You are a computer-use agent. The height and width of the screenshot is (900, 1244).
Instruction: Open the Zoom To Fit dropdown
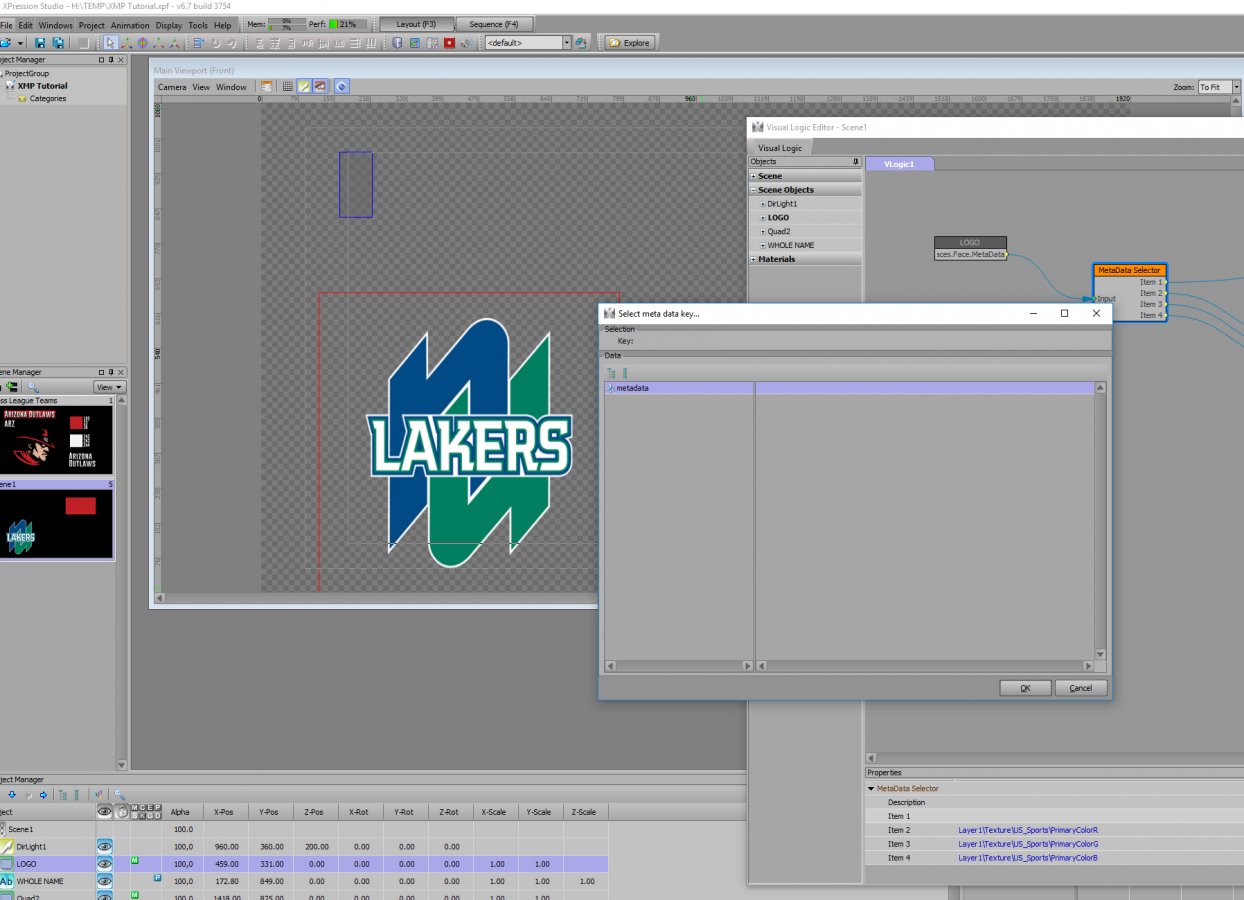tap(1237, 87)
